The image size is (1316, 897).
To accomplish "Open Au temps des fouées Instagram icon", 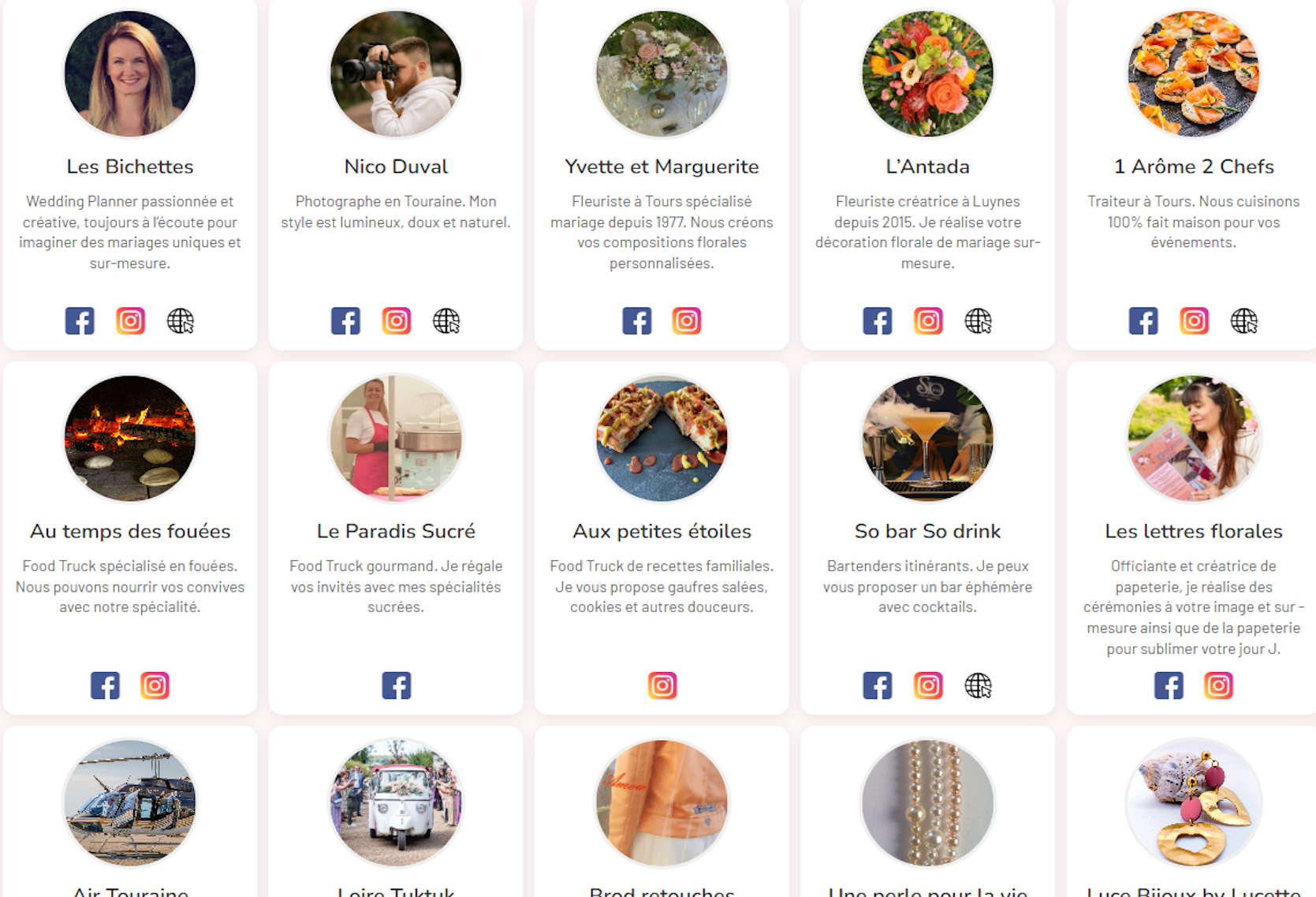I will tap(155, 686).
